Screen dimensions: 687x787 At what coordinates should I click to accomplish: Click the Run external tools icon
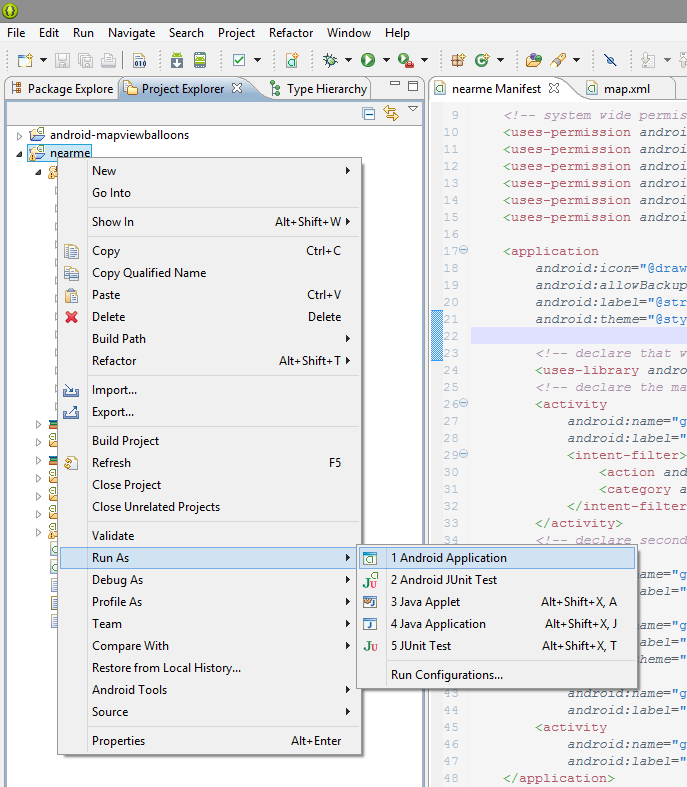coord(405,61)
